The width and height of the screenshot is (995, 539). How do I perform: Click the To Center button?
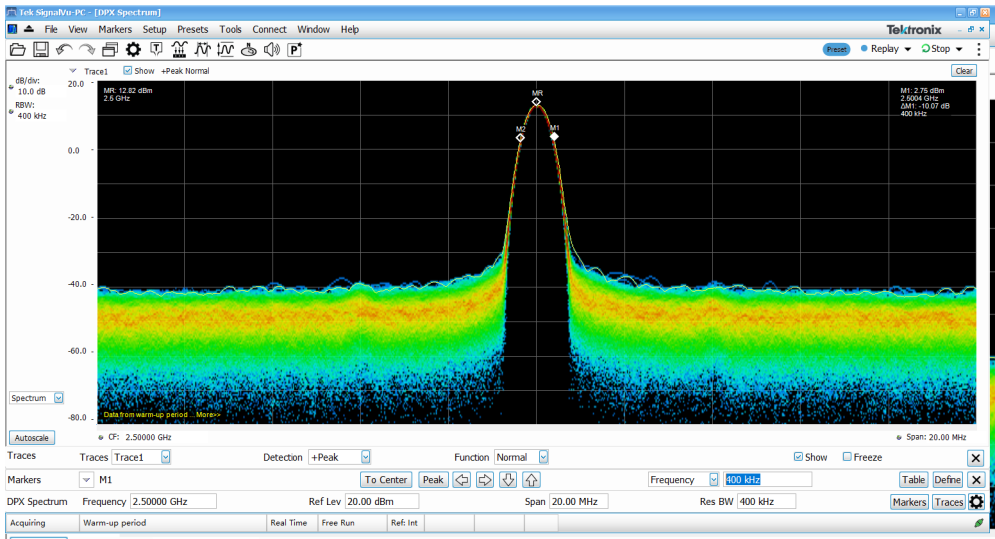[386, 480]
